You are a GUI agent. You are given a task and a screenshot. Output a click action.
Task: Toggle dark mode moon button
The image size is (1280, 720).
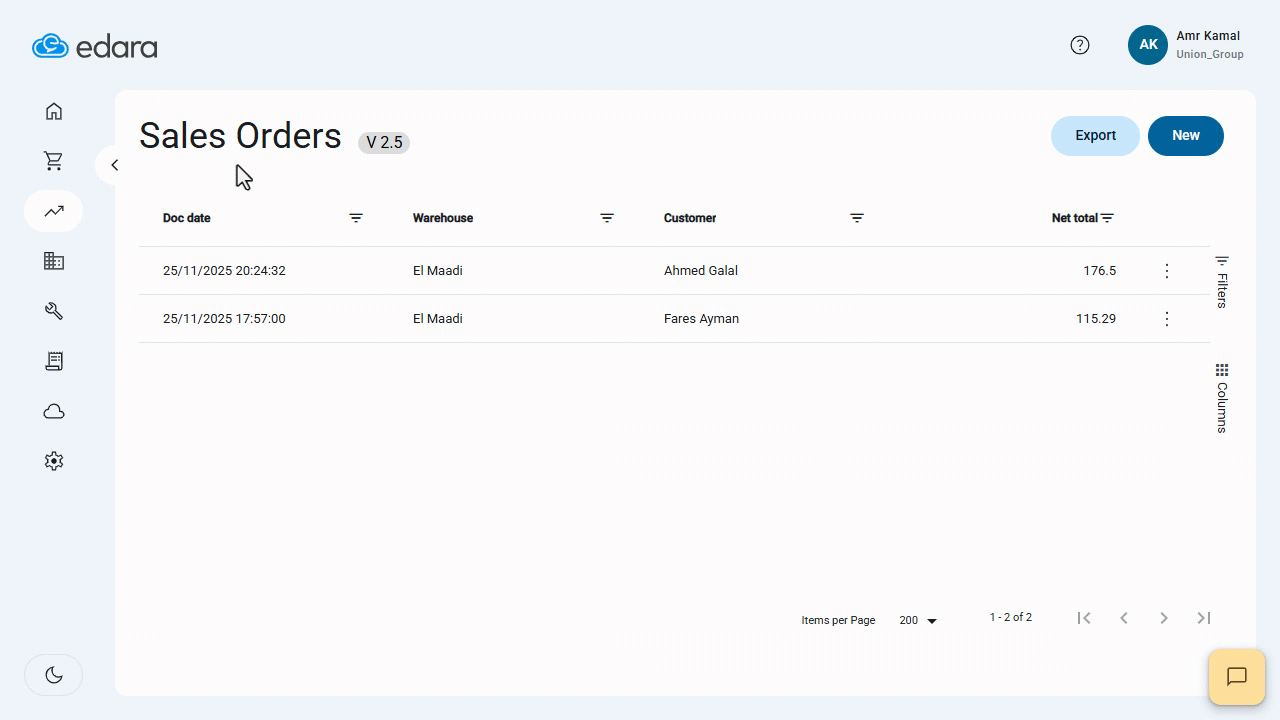pyautogui.click(x=54, y=675)
